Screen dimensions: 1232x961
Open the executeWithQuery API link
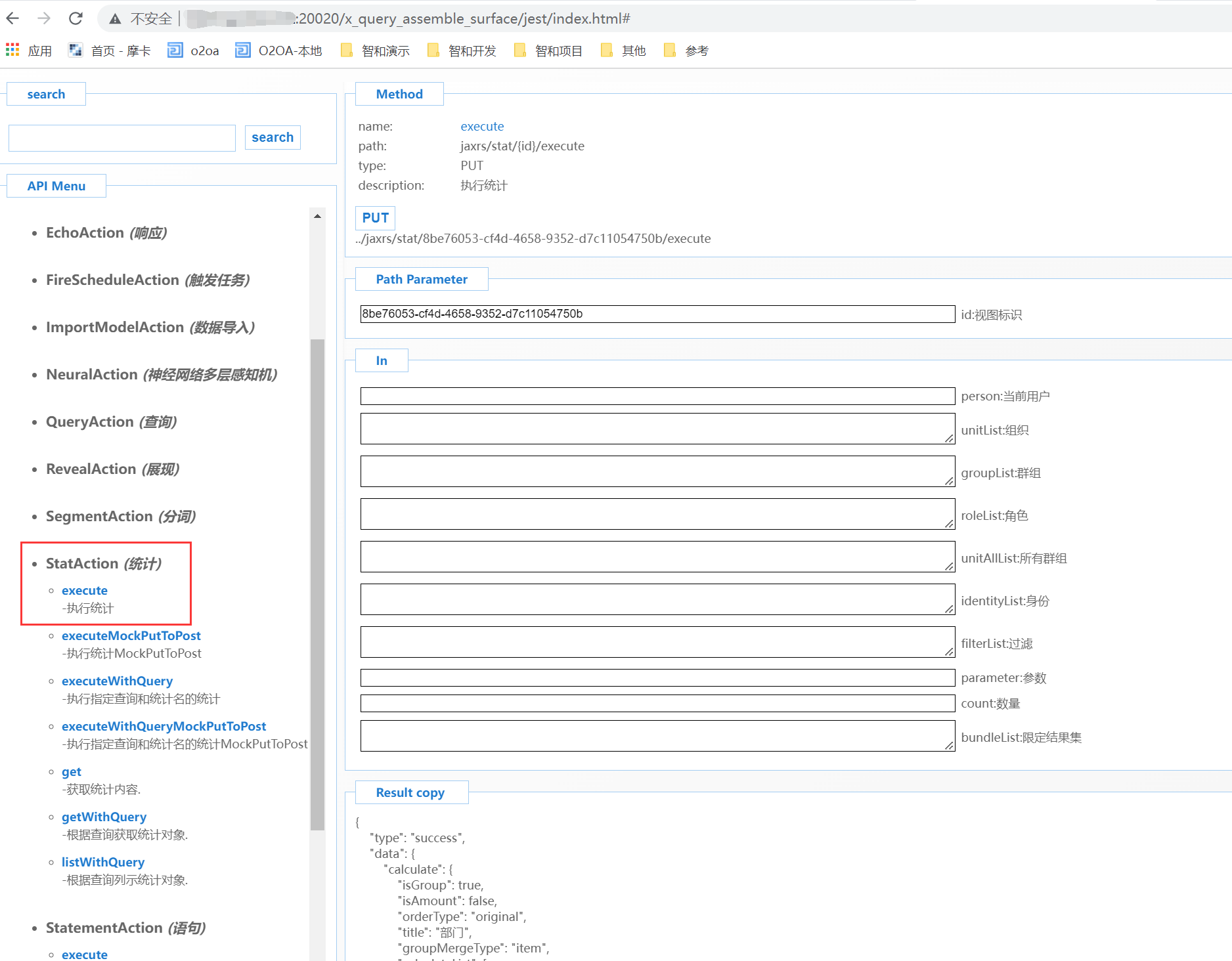click(x=117, y=681)
